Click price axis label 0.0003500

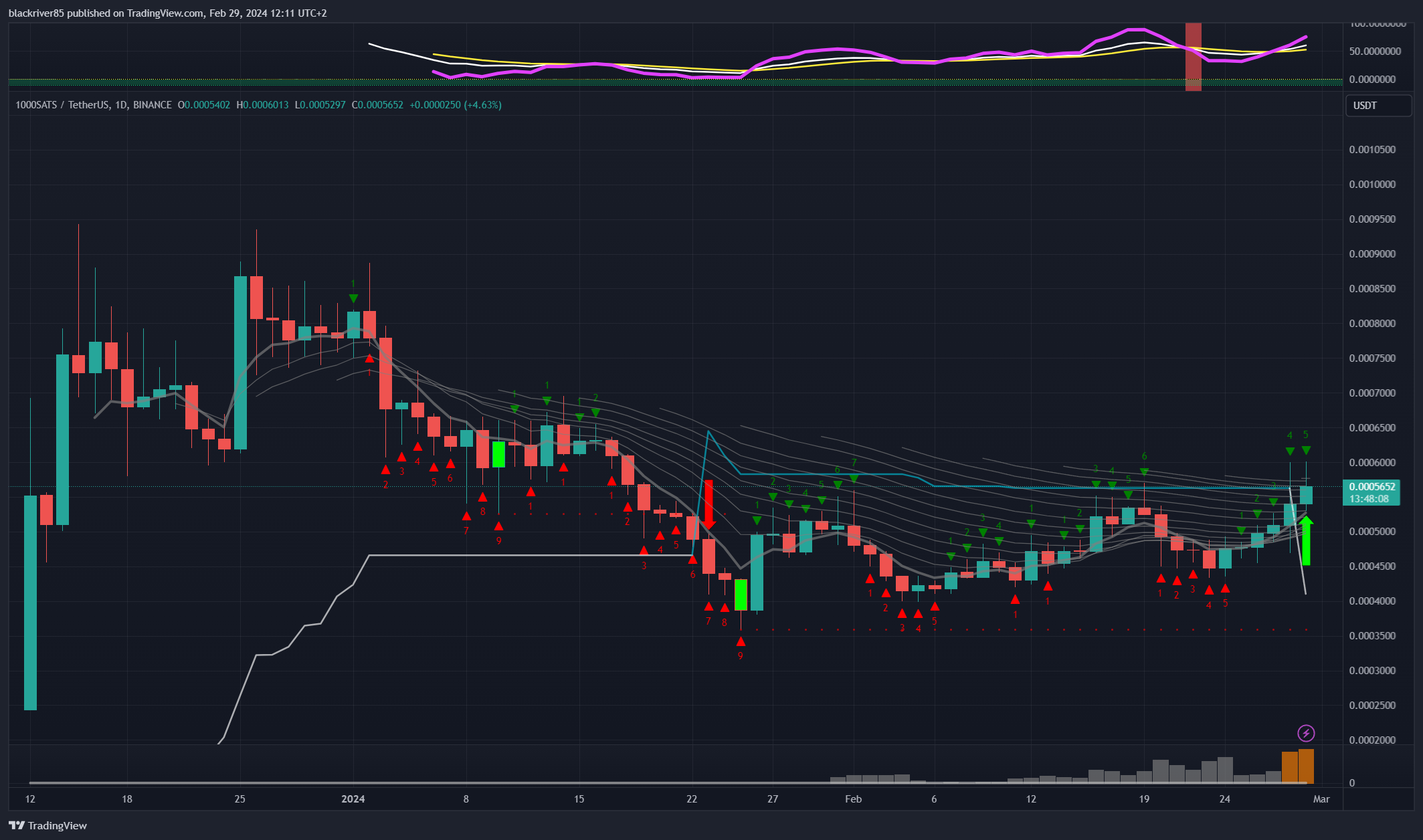1373,636
